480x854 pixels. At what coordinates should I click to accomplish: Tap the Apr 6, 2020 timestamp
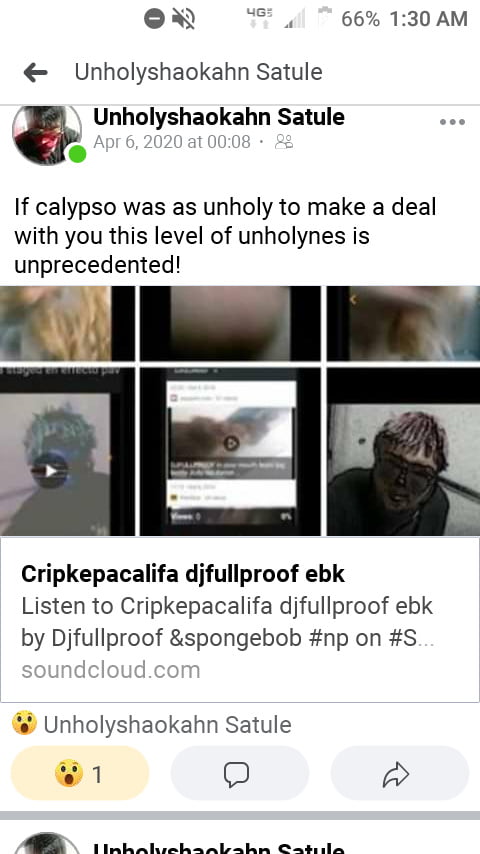[x=172, y=142]
